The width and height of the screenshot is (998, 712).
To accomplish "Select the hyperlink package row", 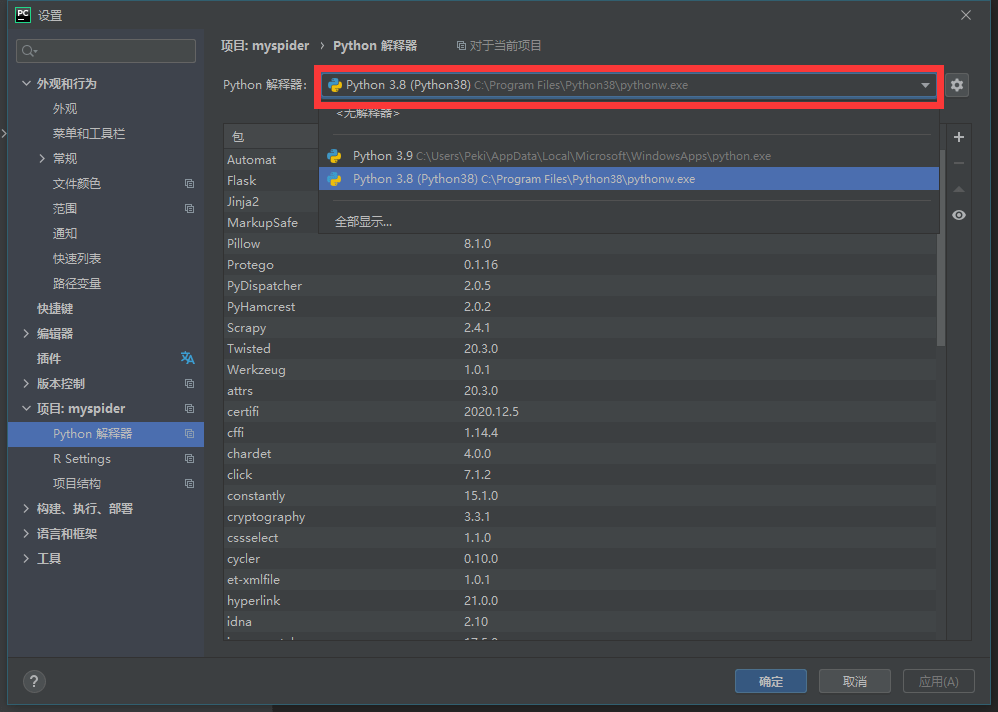I will click(x=580, y=601).
